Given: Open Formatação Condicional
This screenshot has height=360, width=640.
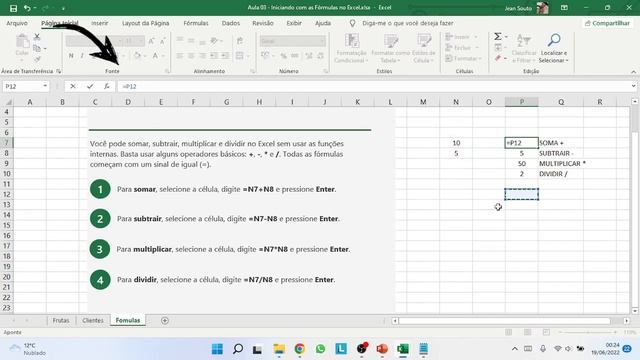Looking at the screenshot, I should click(x=351, y=49).
